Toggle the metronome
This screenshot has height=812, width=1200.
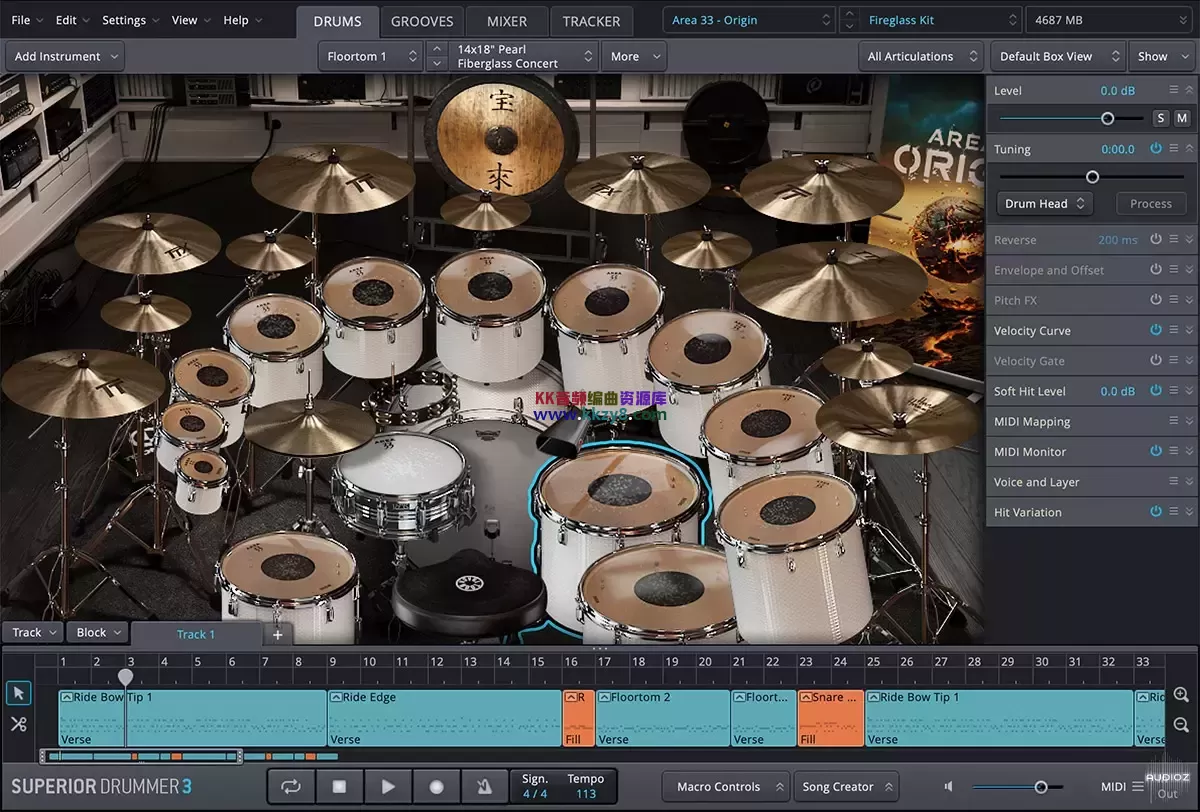(x=485, y=787)
